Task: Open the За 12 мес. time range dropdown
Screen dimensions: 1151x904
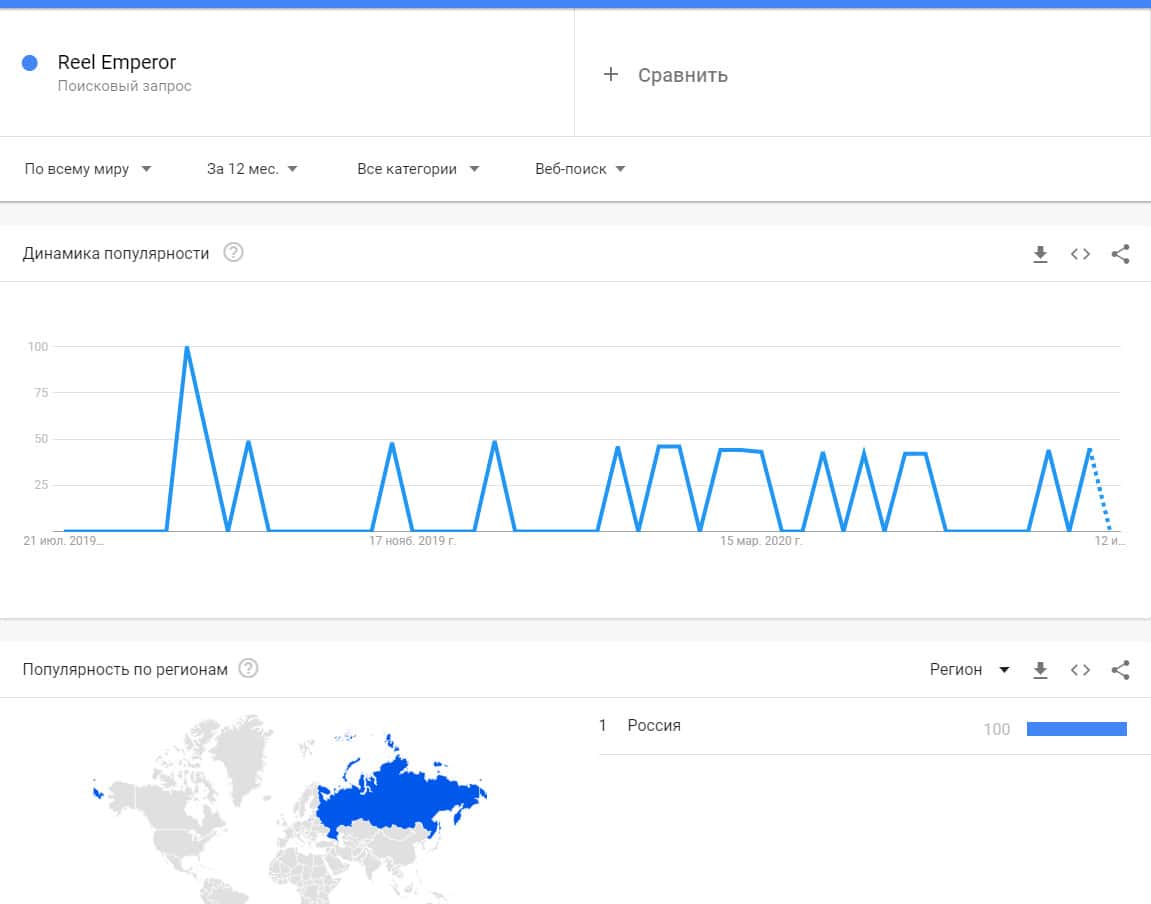Action: coord(252,169)
